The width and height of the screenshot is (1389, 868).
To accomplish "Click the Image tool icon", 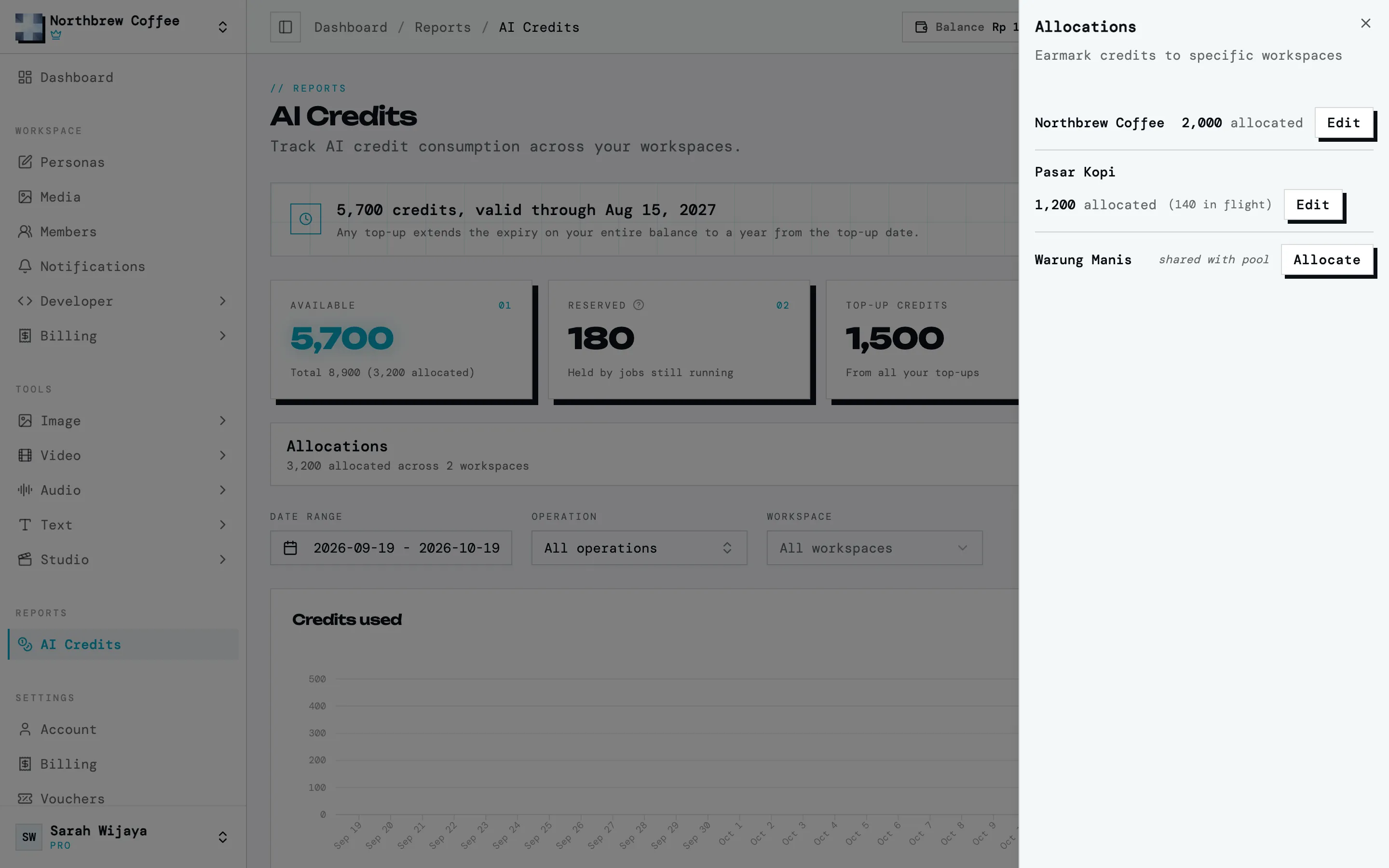I will pyautogui.click(x=25, y=421).
